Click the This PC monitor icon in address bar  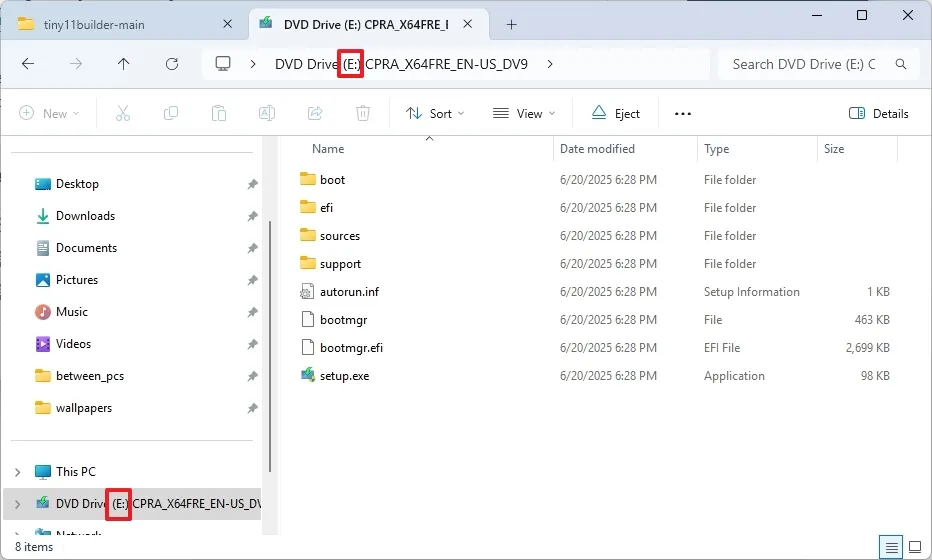tap(223, 64)
